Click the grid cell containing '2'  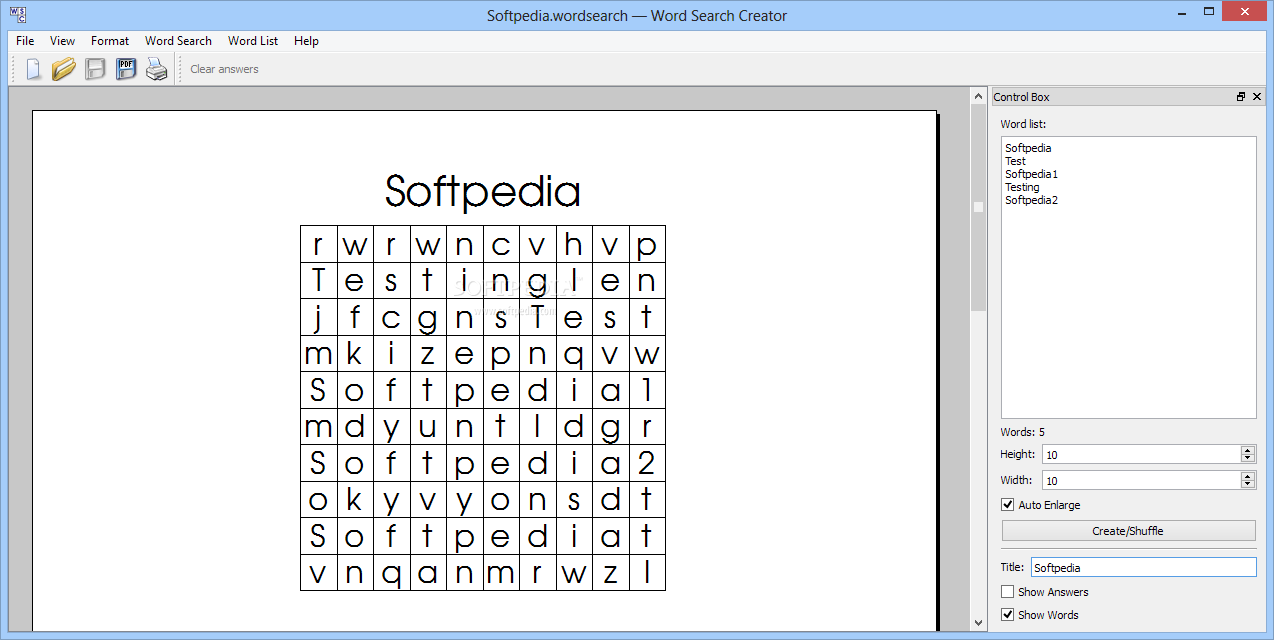[647, 463]
